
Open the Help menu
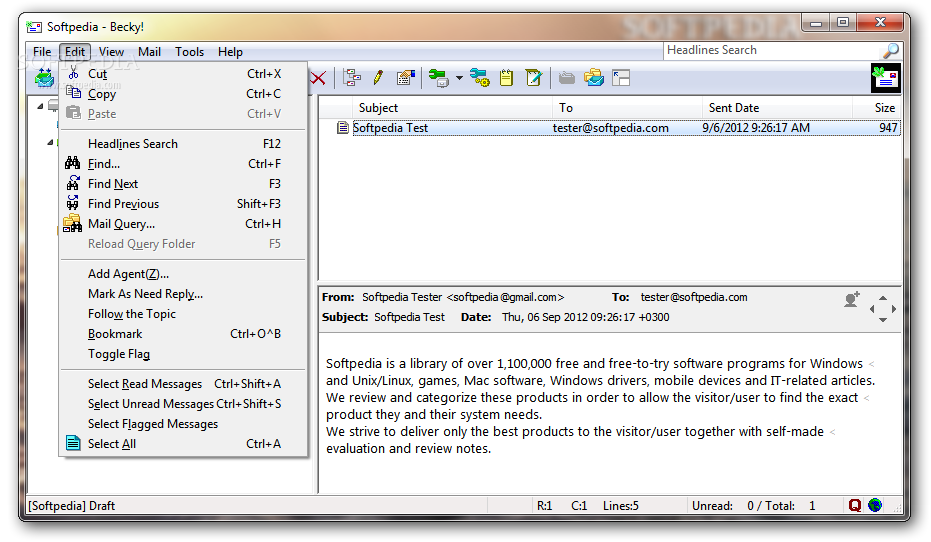pyautogui.click(x=230, y=52)
